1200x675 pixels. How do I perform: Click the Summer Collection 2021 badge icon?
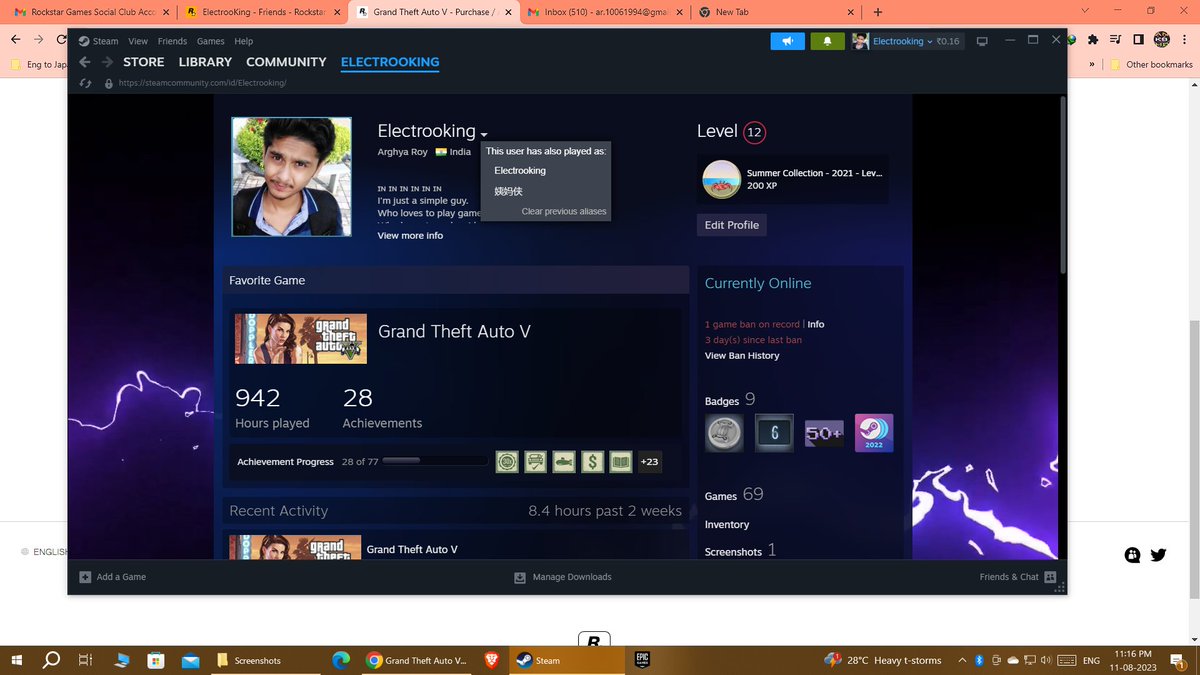click(722, 180)
